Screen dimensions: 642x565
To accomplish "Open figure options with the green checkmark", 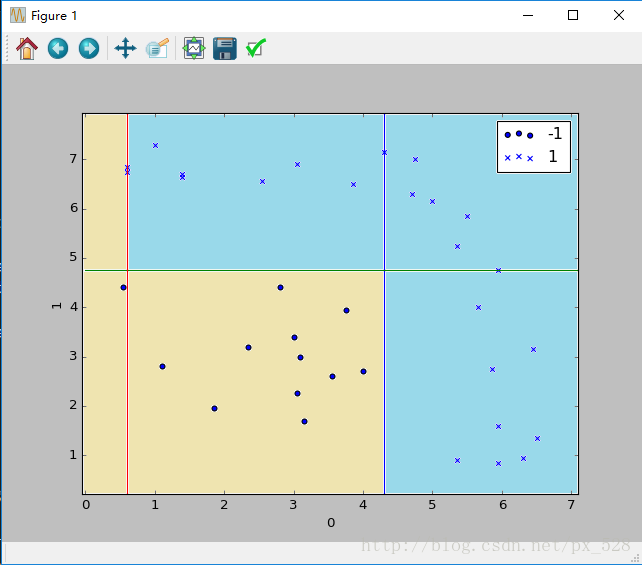I will pyautogui.click(x=256, y=48).
